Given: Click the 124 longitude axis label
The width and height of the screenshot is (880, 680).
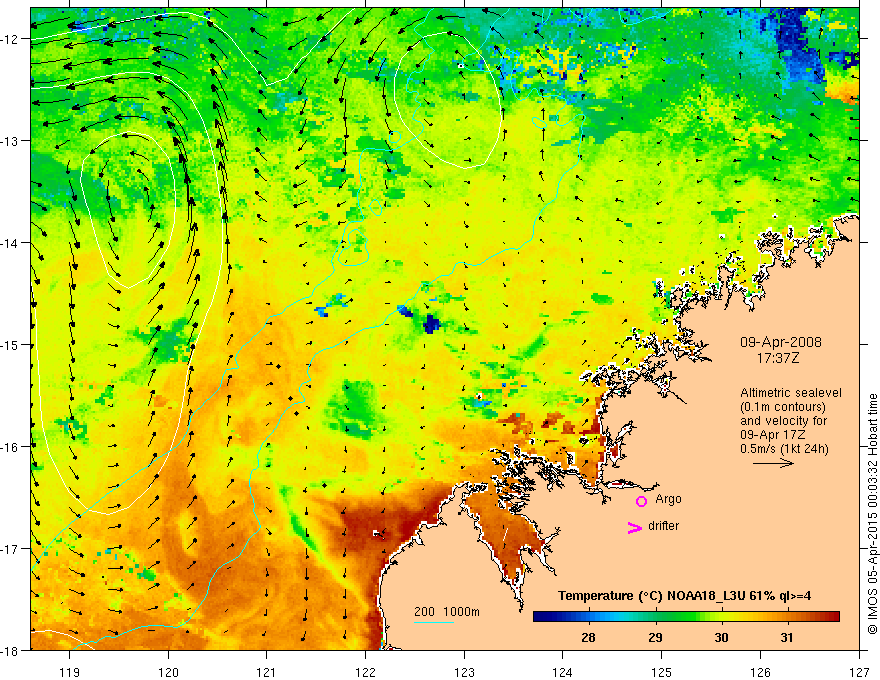Looking at the screenshot, I should pyautogui.click(x=562, y=672).
